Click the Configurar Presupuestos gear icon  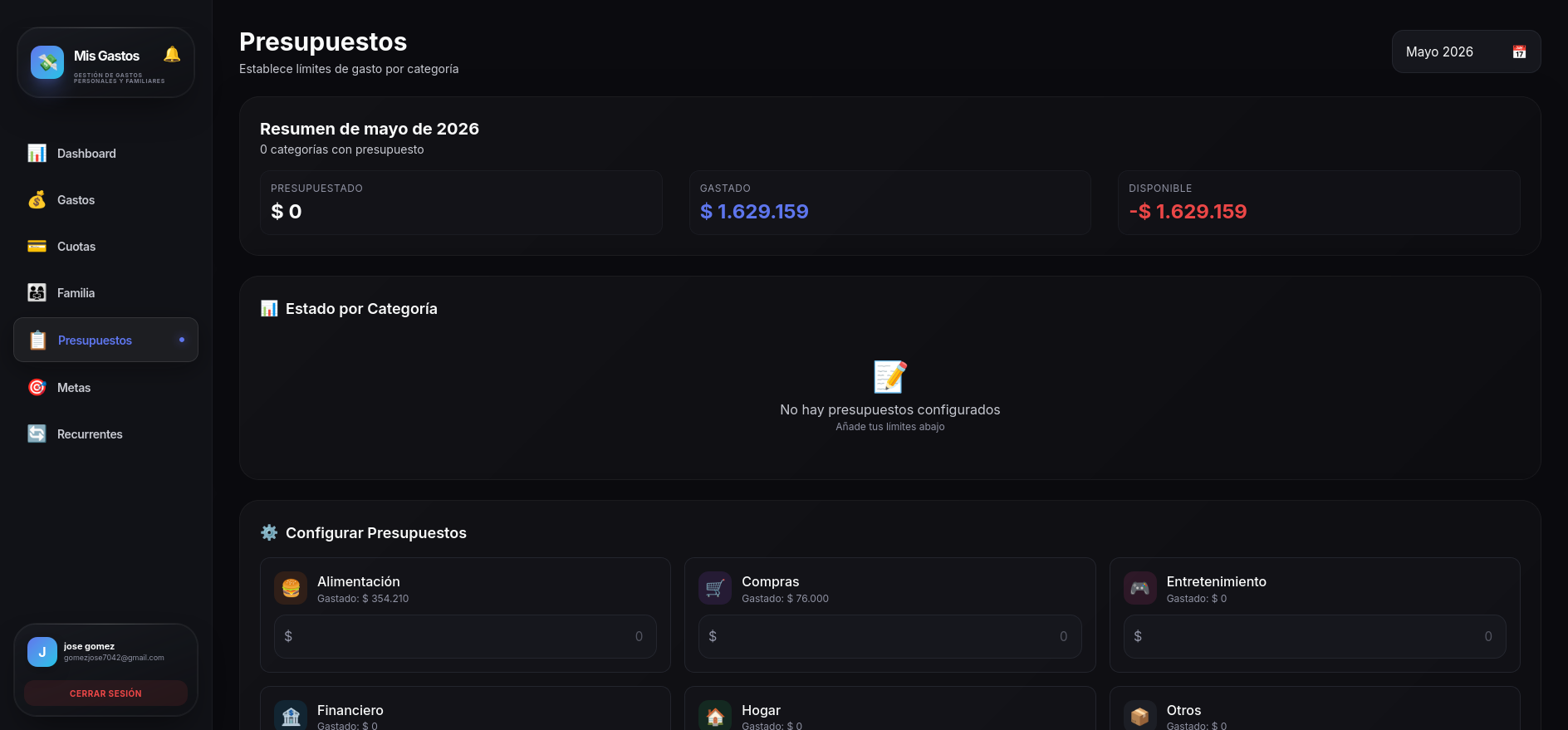(x=269, y=533)
